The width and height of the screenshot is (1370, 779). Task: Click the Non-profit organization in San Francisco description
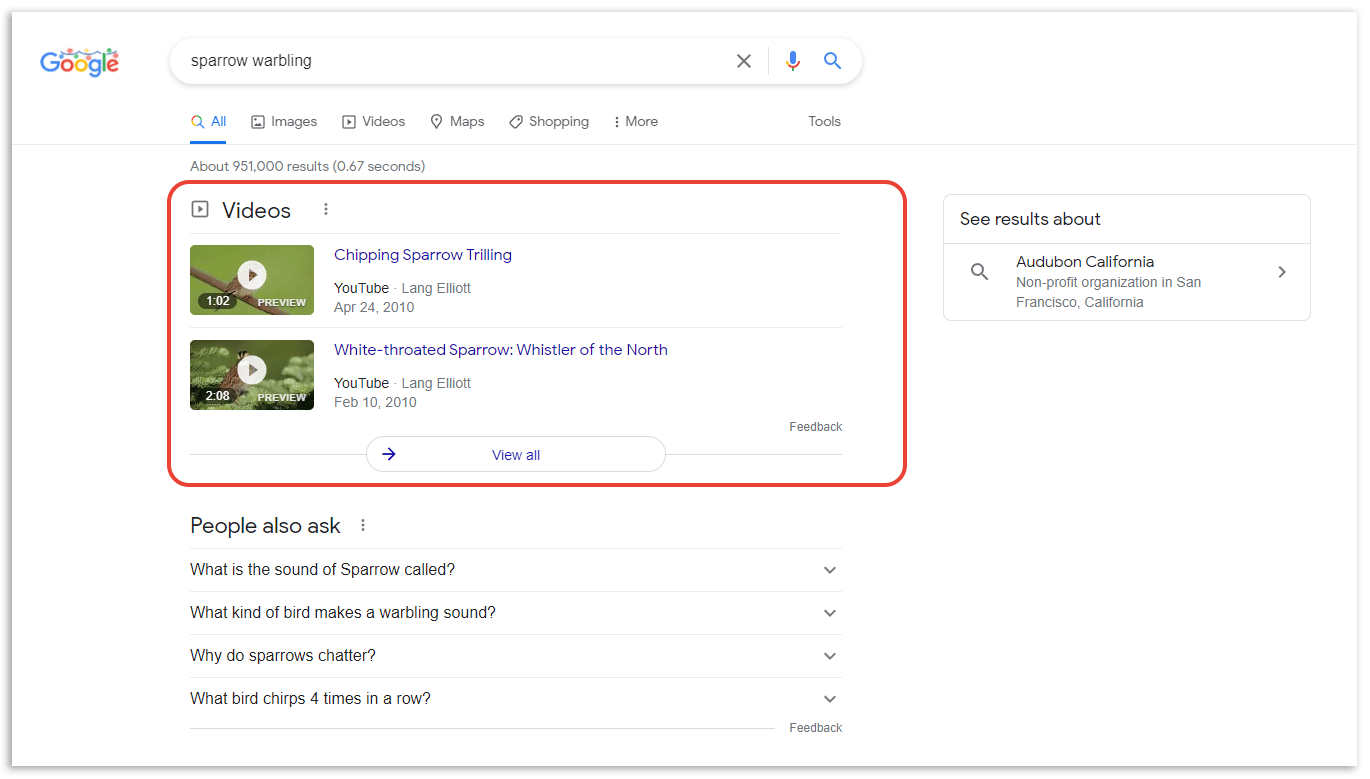coord(1108,292)
